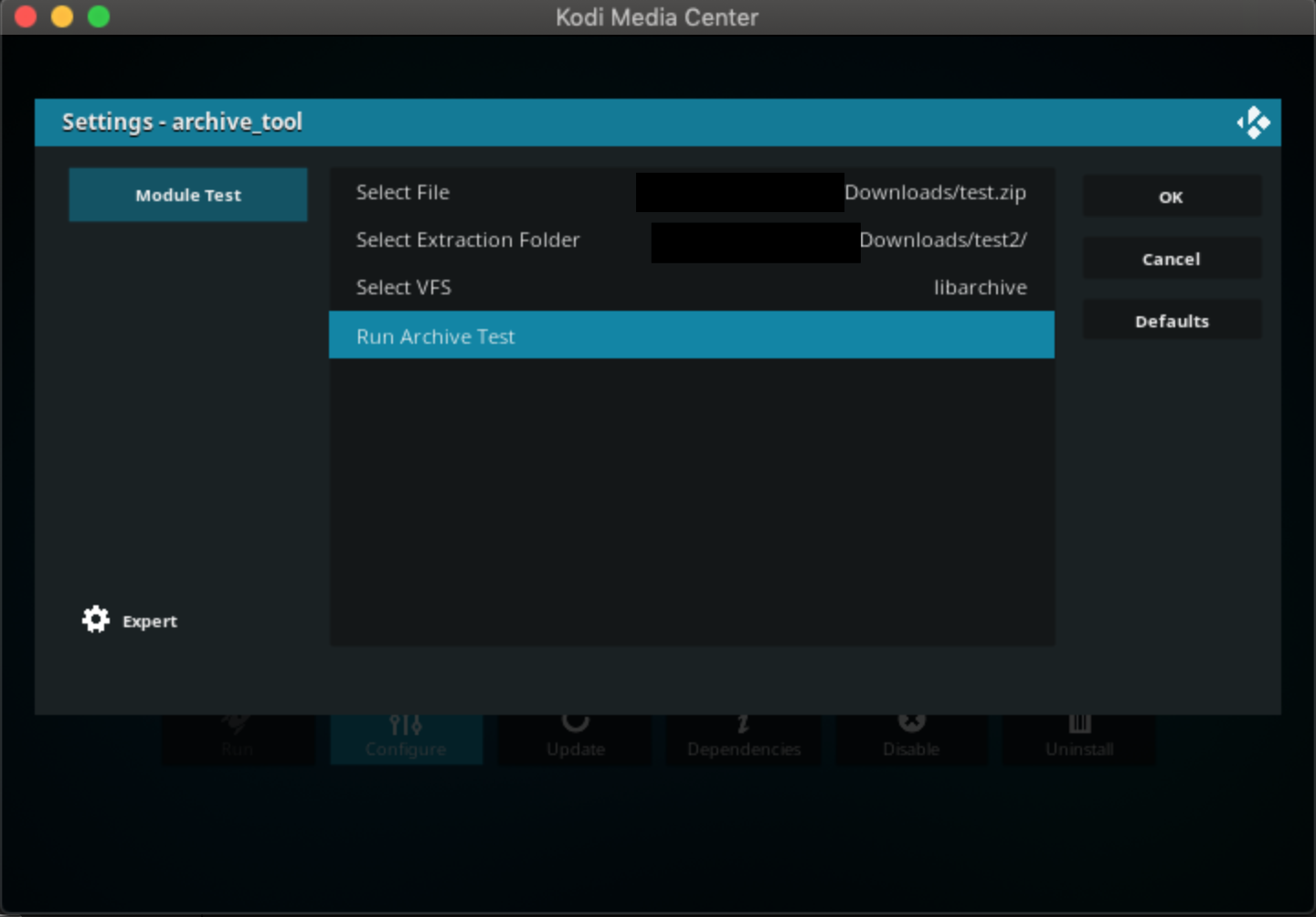The width and height of the screenshot is (1316, 917).
Task: Click the Kodi logo in the settings header
Action: coord(1253,123)
